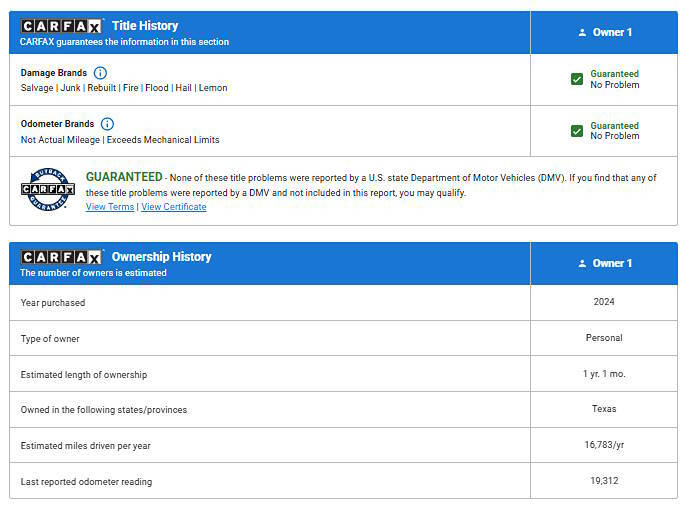
Task: Open the Damage Brands info icon
Action: click(100, 73)
